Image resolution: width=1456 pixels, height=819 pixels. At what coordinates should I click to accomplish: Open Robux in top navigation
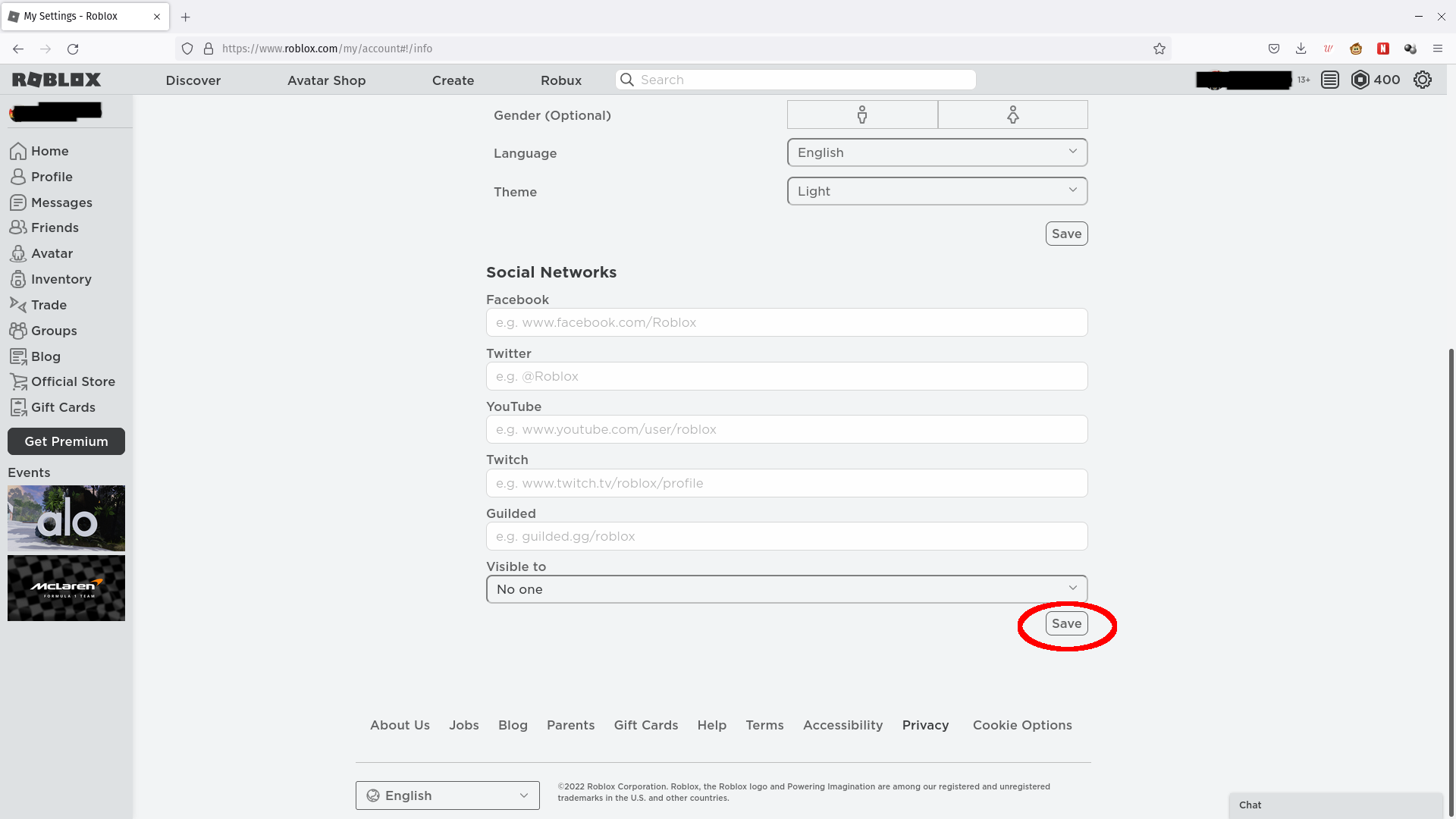coord(561,80)
